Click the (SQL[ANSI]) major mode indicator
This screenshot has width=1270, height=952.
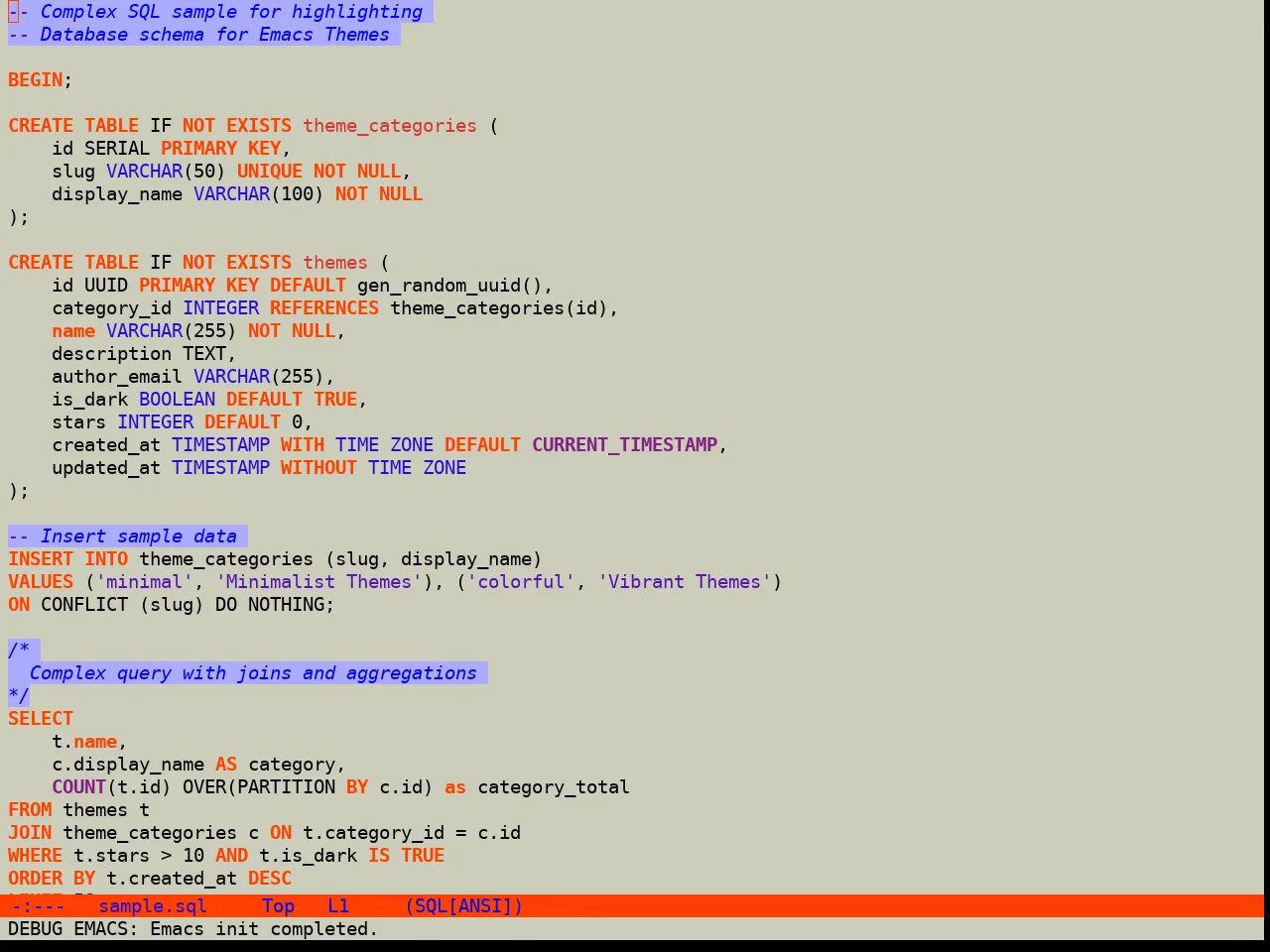coord(463,905)
